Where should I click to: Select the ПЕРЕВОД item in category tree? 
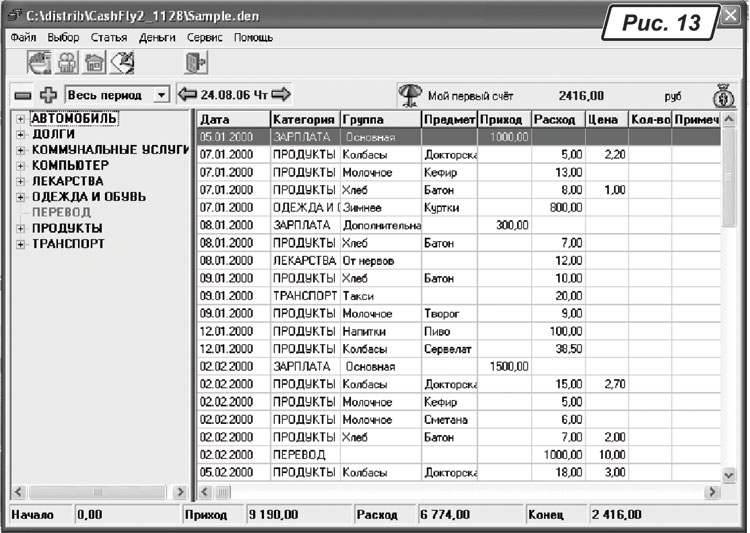(x=61, y=212)
